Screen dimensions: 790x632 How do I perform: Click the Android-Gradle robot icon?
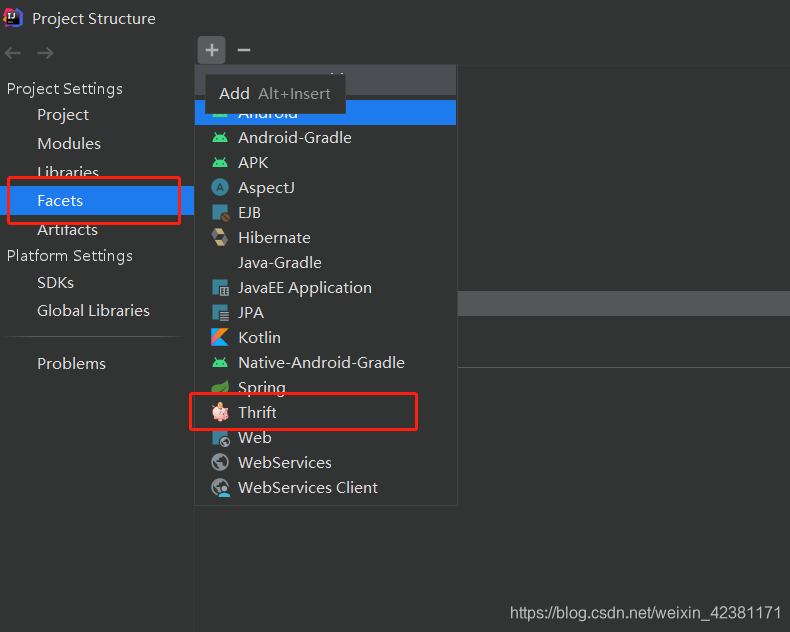[x=220, y=138]
